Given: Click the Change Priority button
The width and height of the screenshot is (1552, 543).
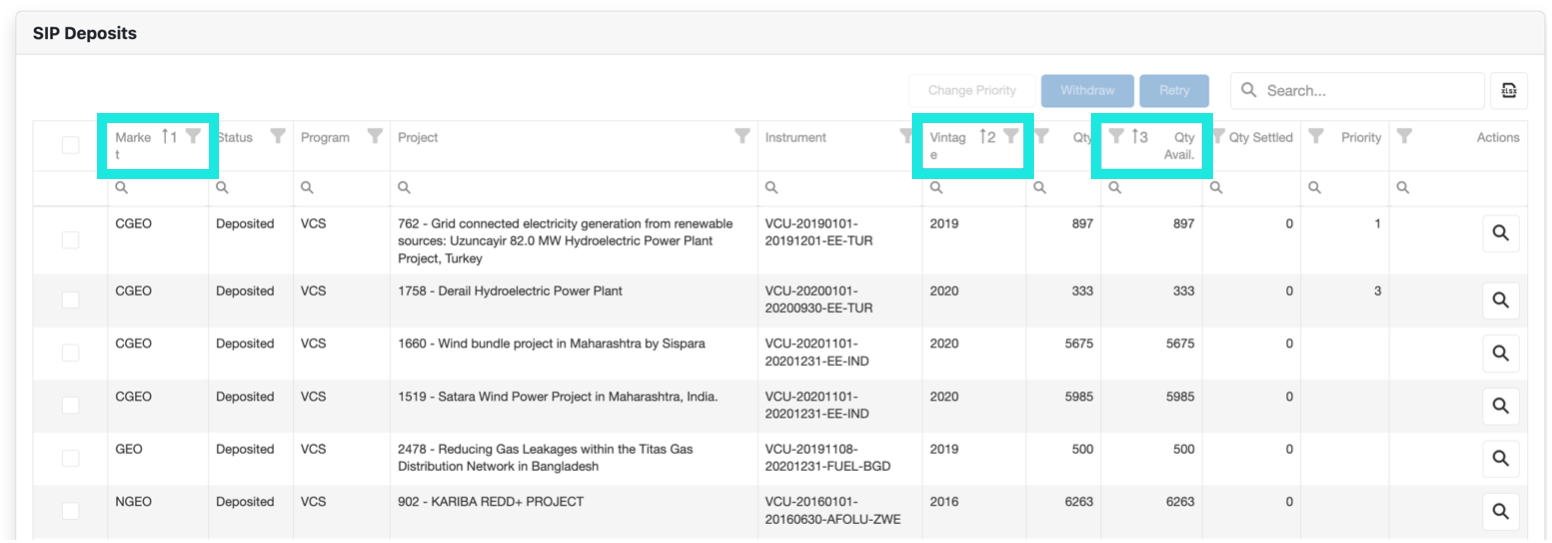Looking at the screenshot, I should pos(971,91).
